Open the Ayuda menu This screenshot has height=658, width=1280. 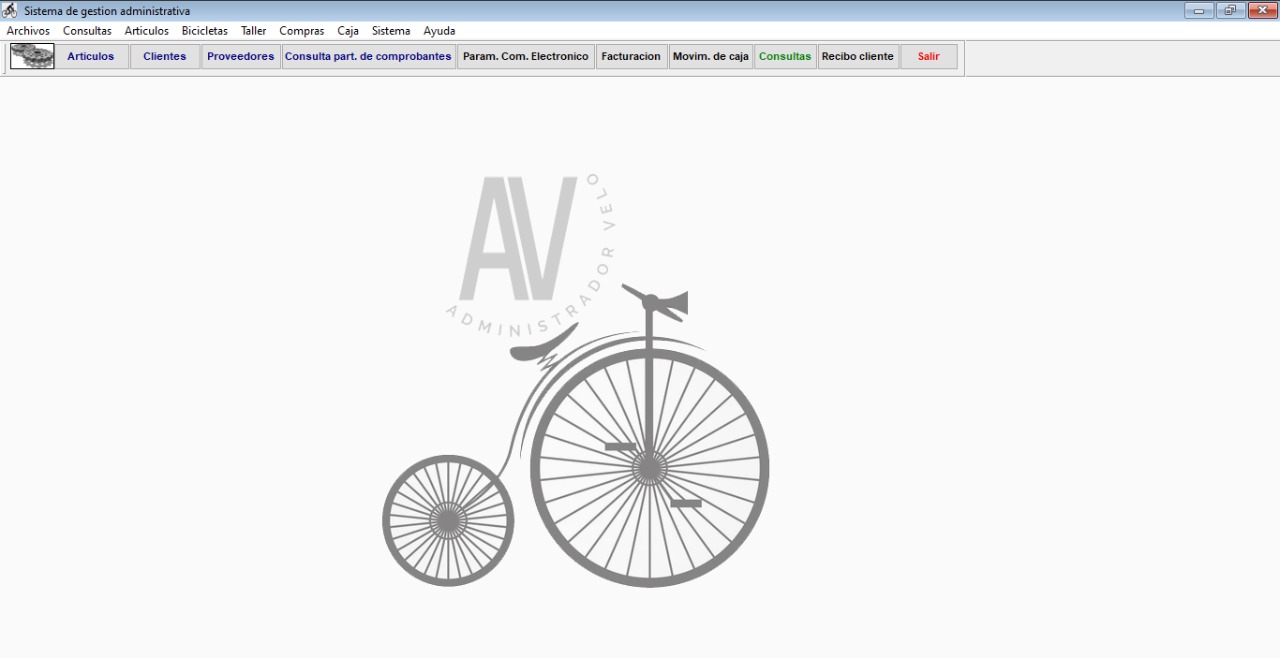[x=439, y=31]
